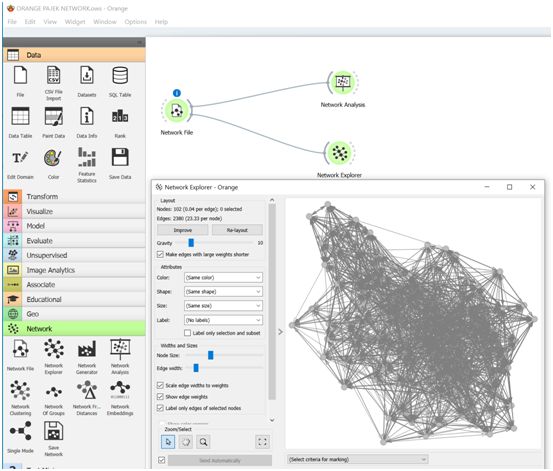
Task: Uncheck Show edge weights
Action: 160,397
